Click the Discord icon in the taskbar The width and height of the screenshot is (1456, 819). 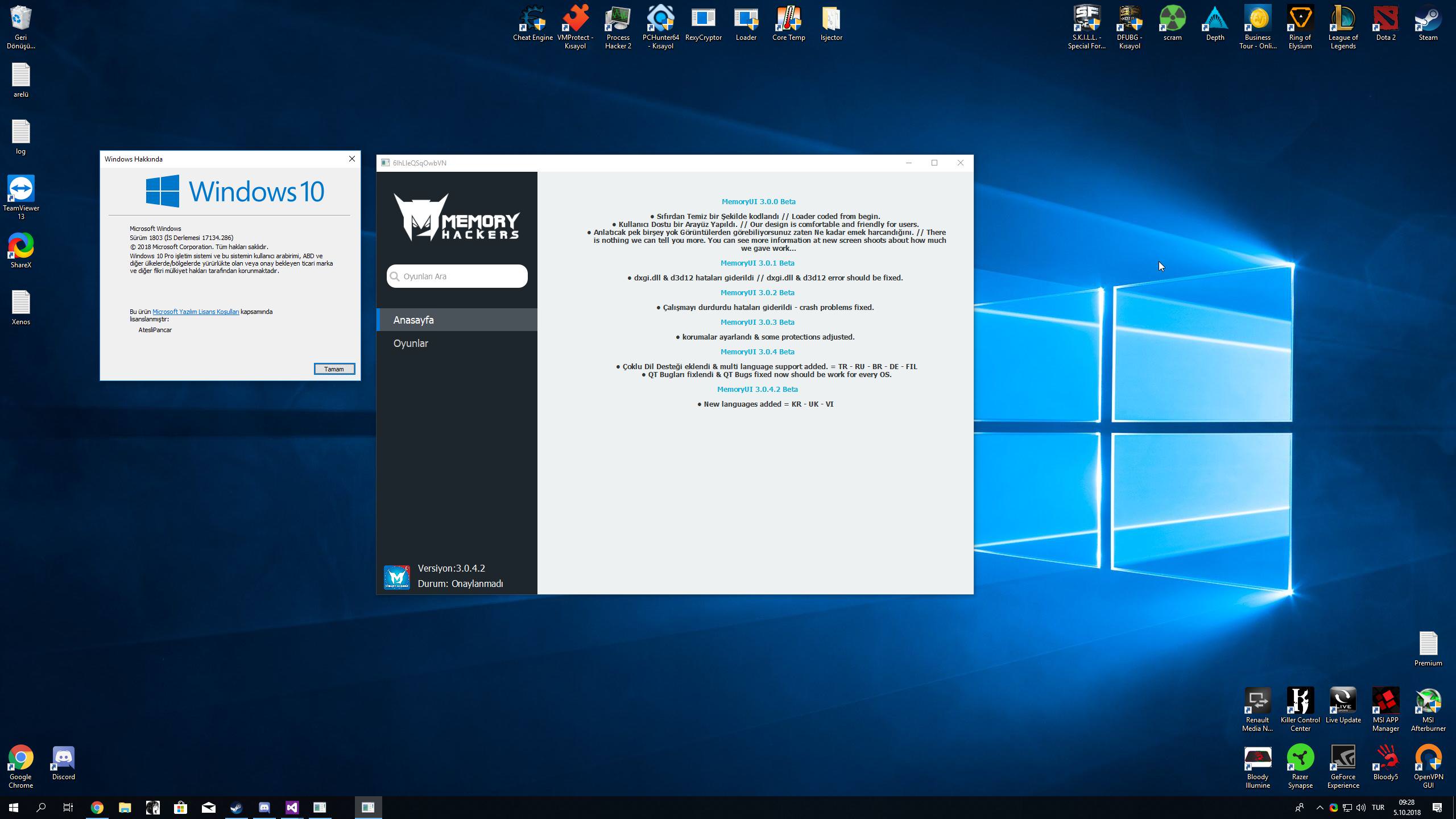[x=264, y=808]
